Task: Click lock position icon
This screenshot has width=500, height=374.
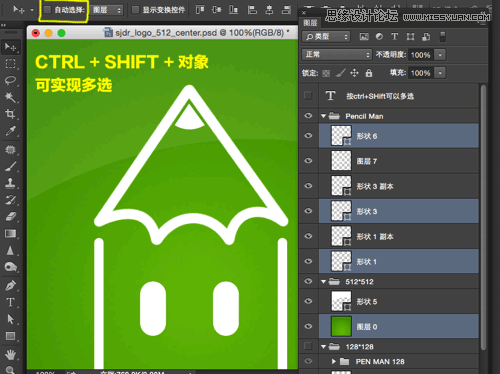Action: pos(354,73)
